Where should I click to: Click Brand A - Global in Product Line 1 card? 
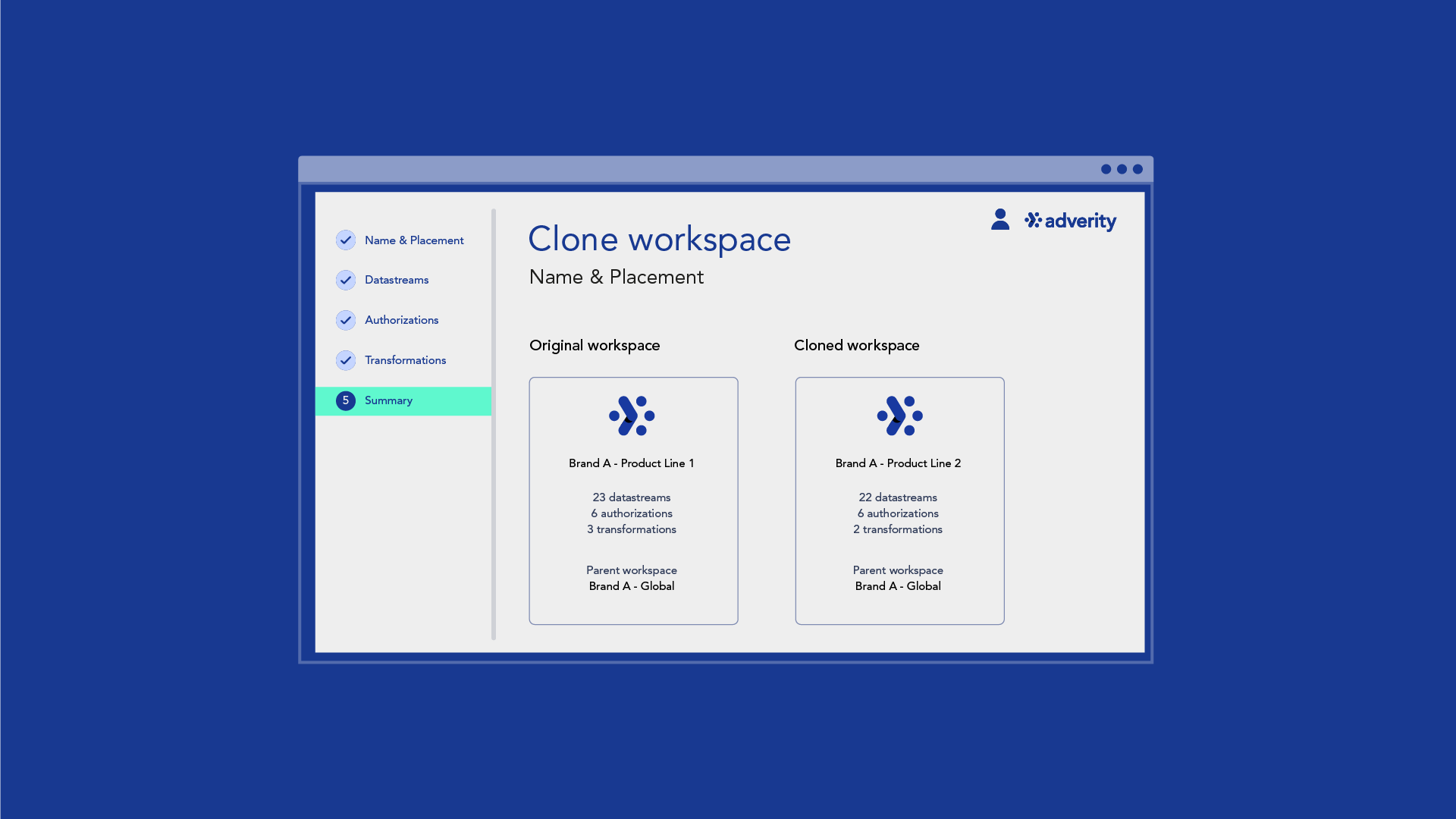(632, 586)
